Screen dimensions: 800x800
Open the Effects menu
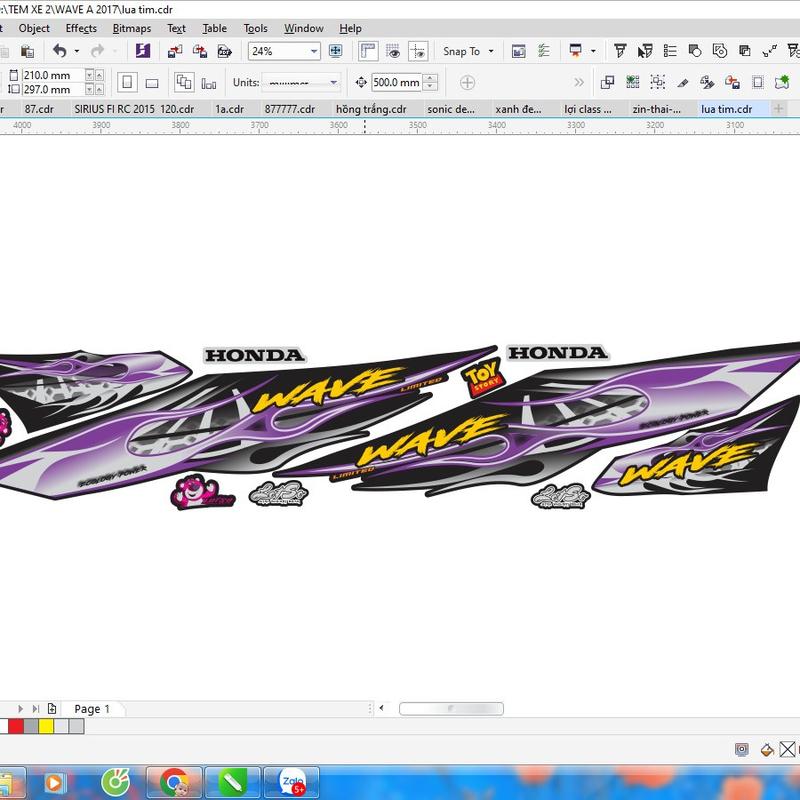tap(81, 28)
